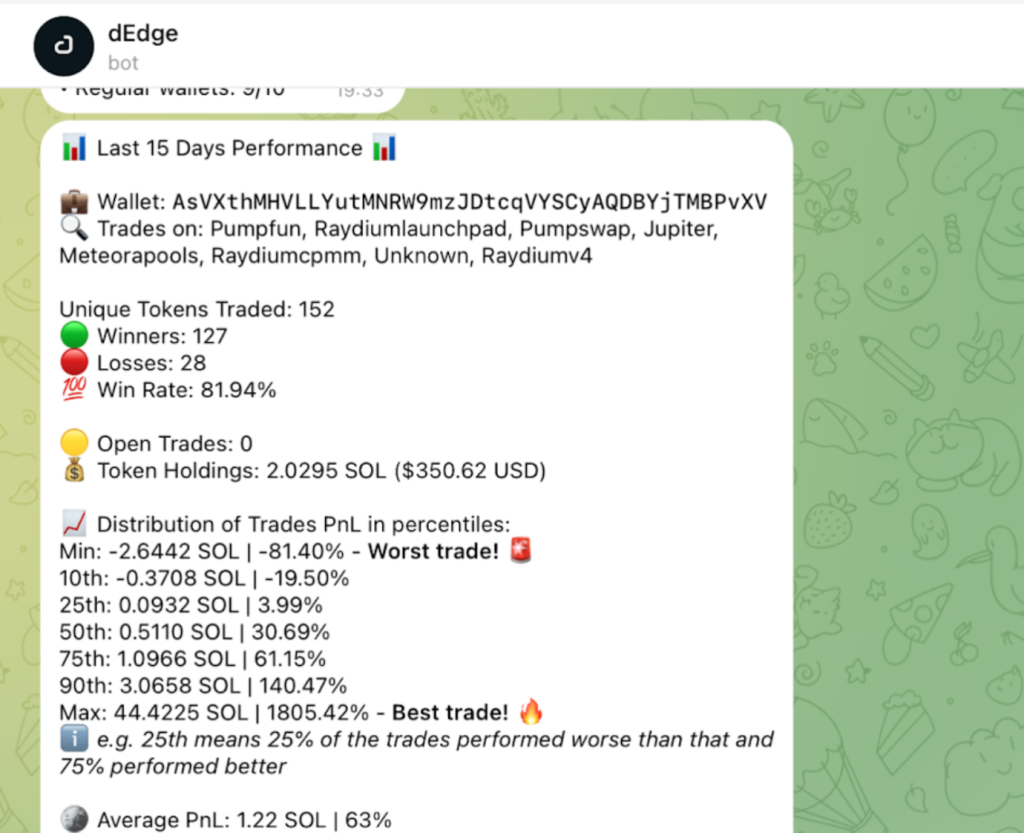Viewport: 1024px width, 833px height.
Task: Click the green Winners circle icon
Action: [74, 336]
